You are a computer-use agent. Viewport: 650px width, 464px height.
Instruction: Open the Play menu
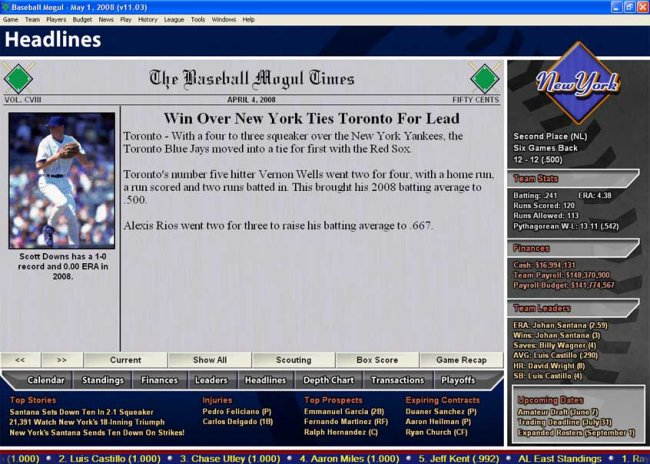click(126, 19)
